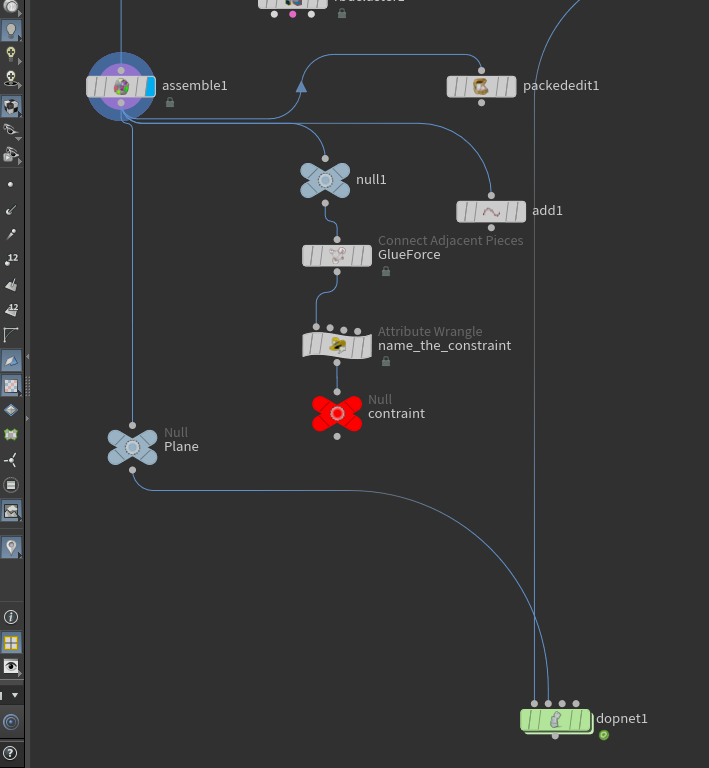The image size is (709, 768).
Task: Click the dopnet1 node label
Action: [x=622, y=719]
